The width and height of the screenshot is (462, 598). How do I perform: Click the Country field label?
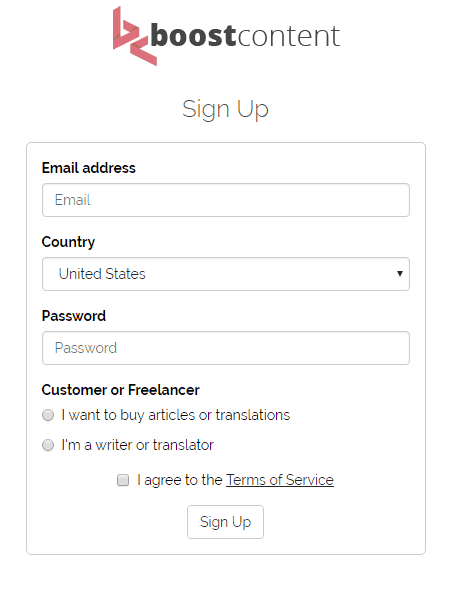coord(68,242)
